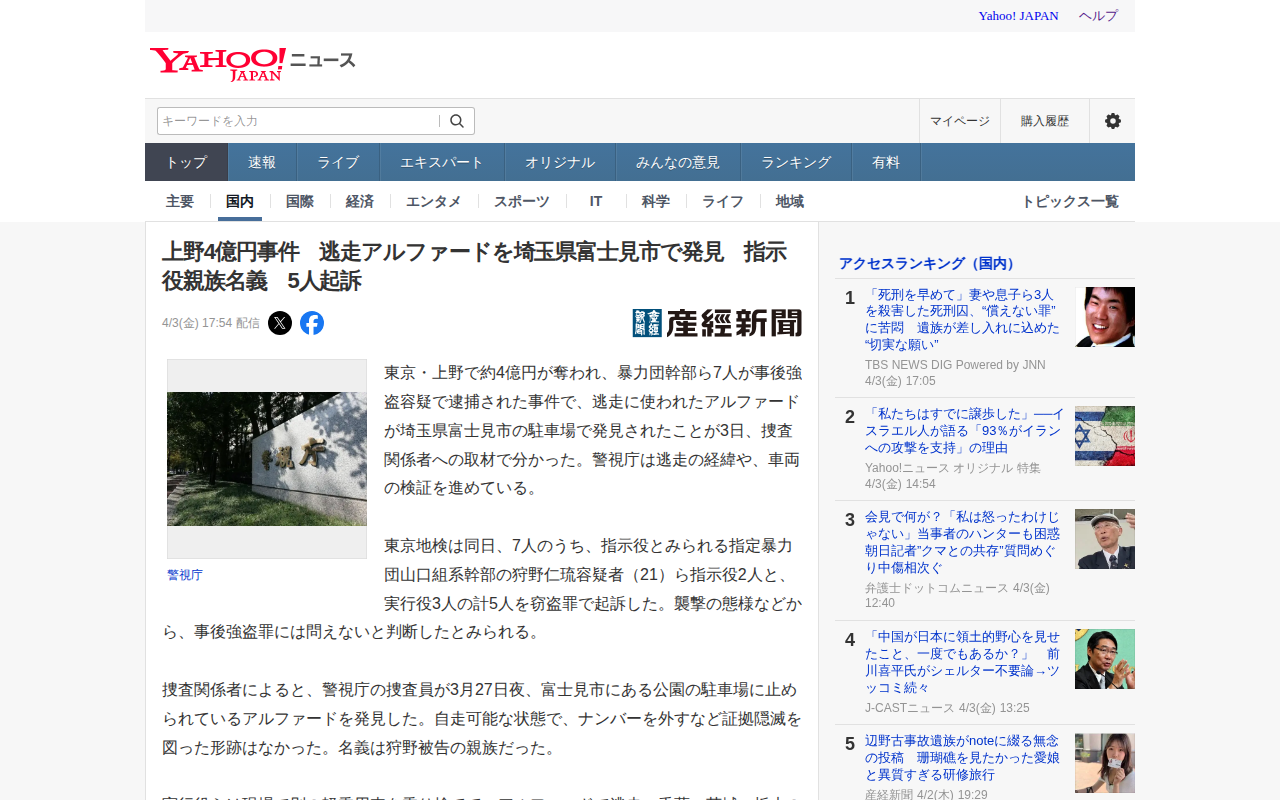1280x800 pixels.
Task: Open the トピックス一覧 link
Action: [1069, 201]
